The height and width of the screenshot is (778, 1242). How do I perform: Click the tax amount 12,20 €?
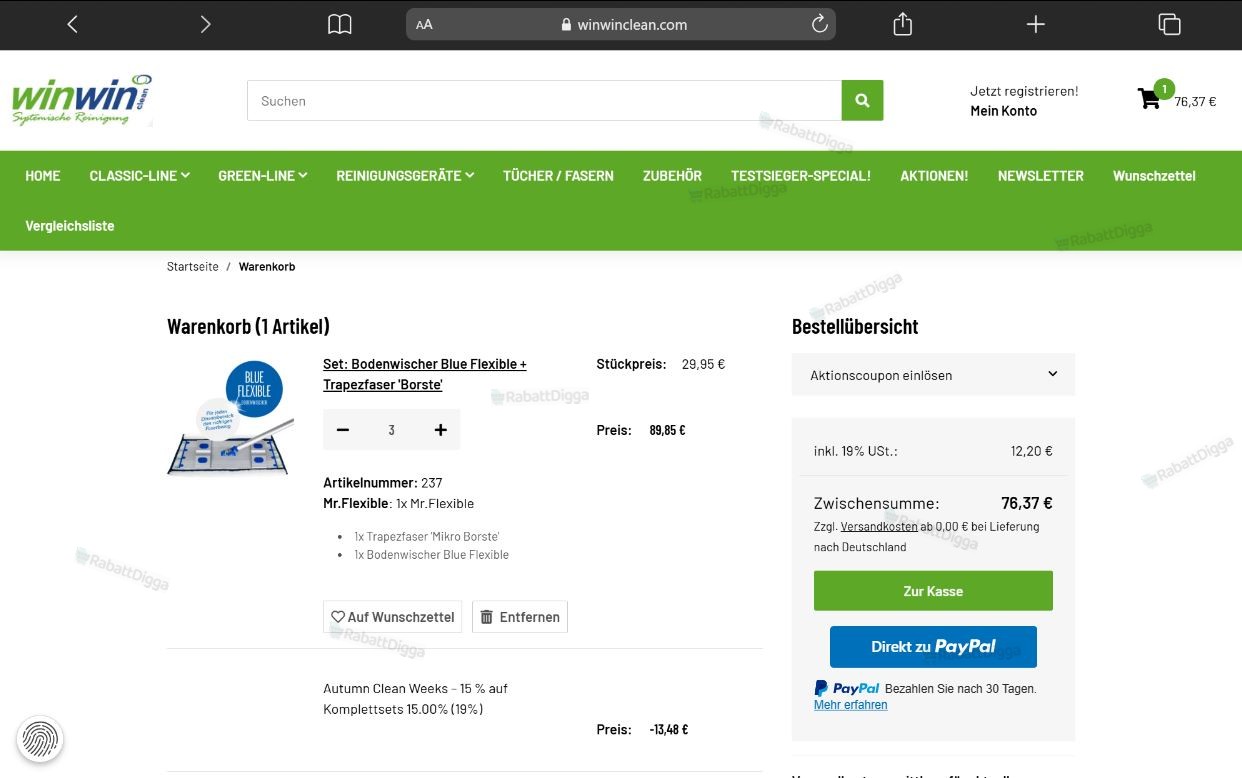point(1032,451)
